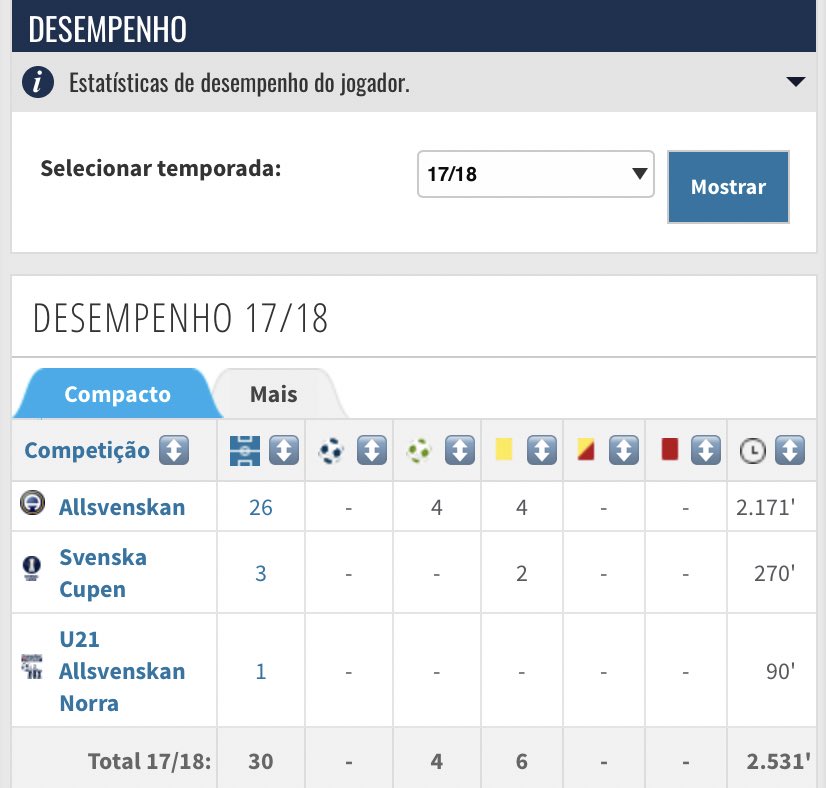
Task: Click the yellow card column icon
Action: click(503, 451)
